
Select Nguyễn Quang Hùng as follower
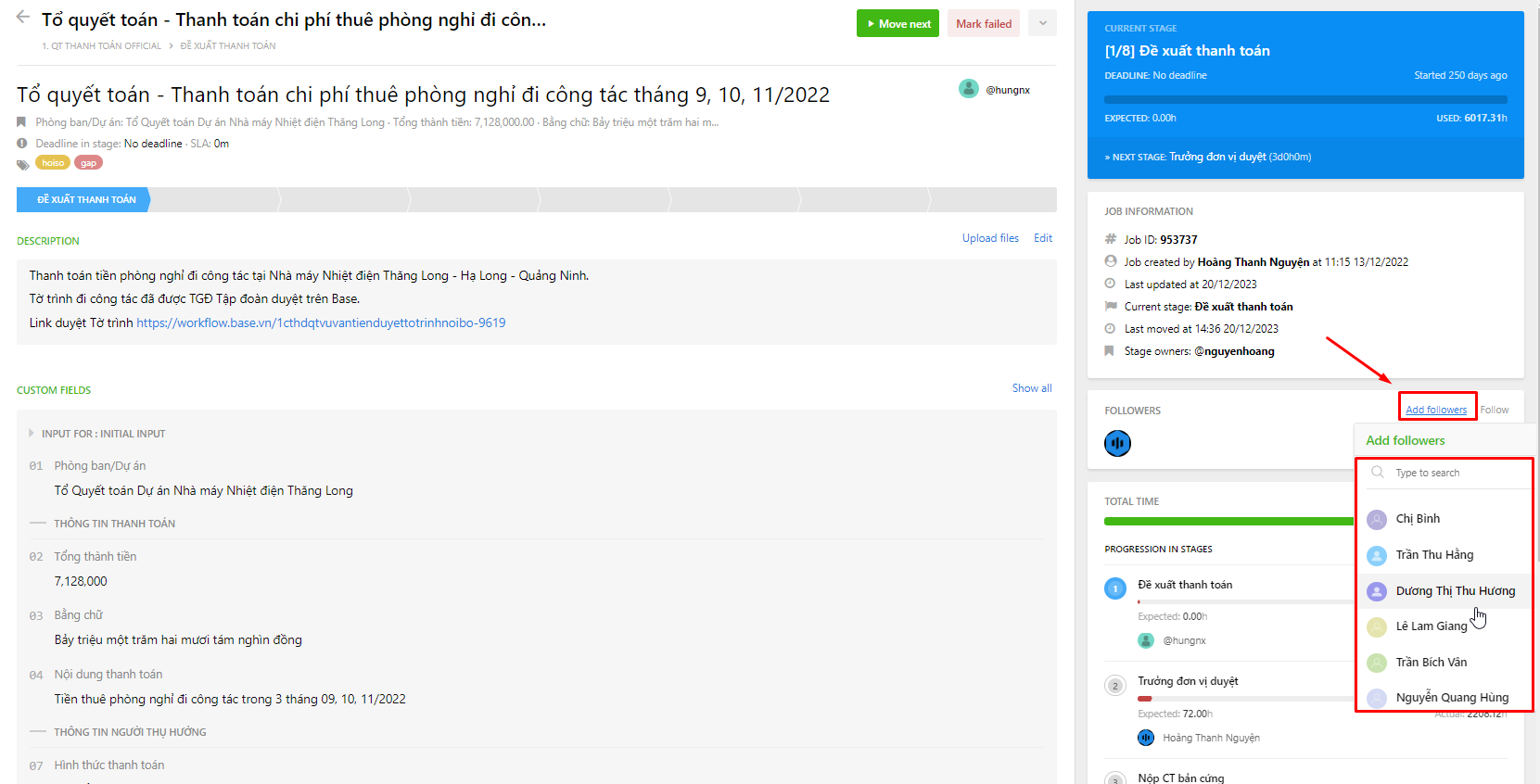click(1445, 698)
